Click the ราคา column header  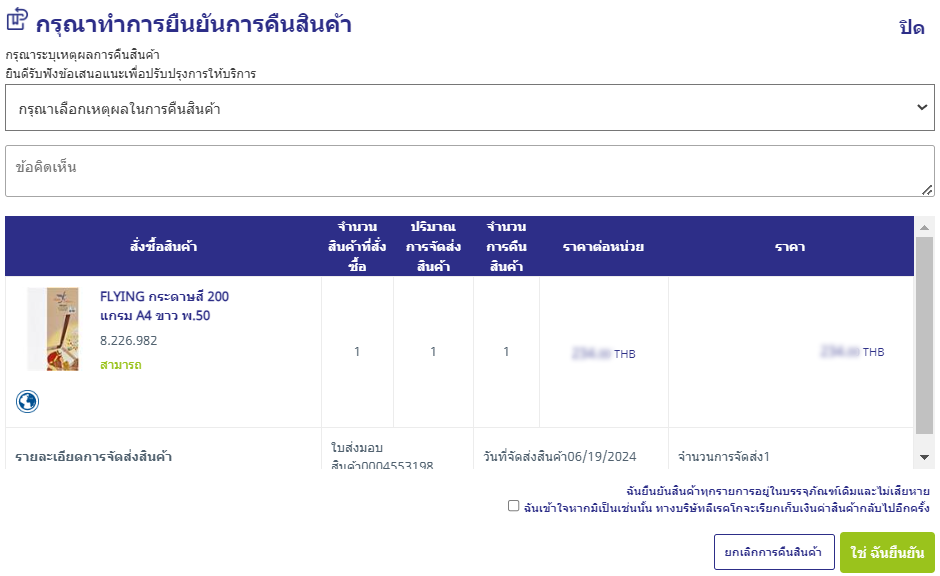790,246
